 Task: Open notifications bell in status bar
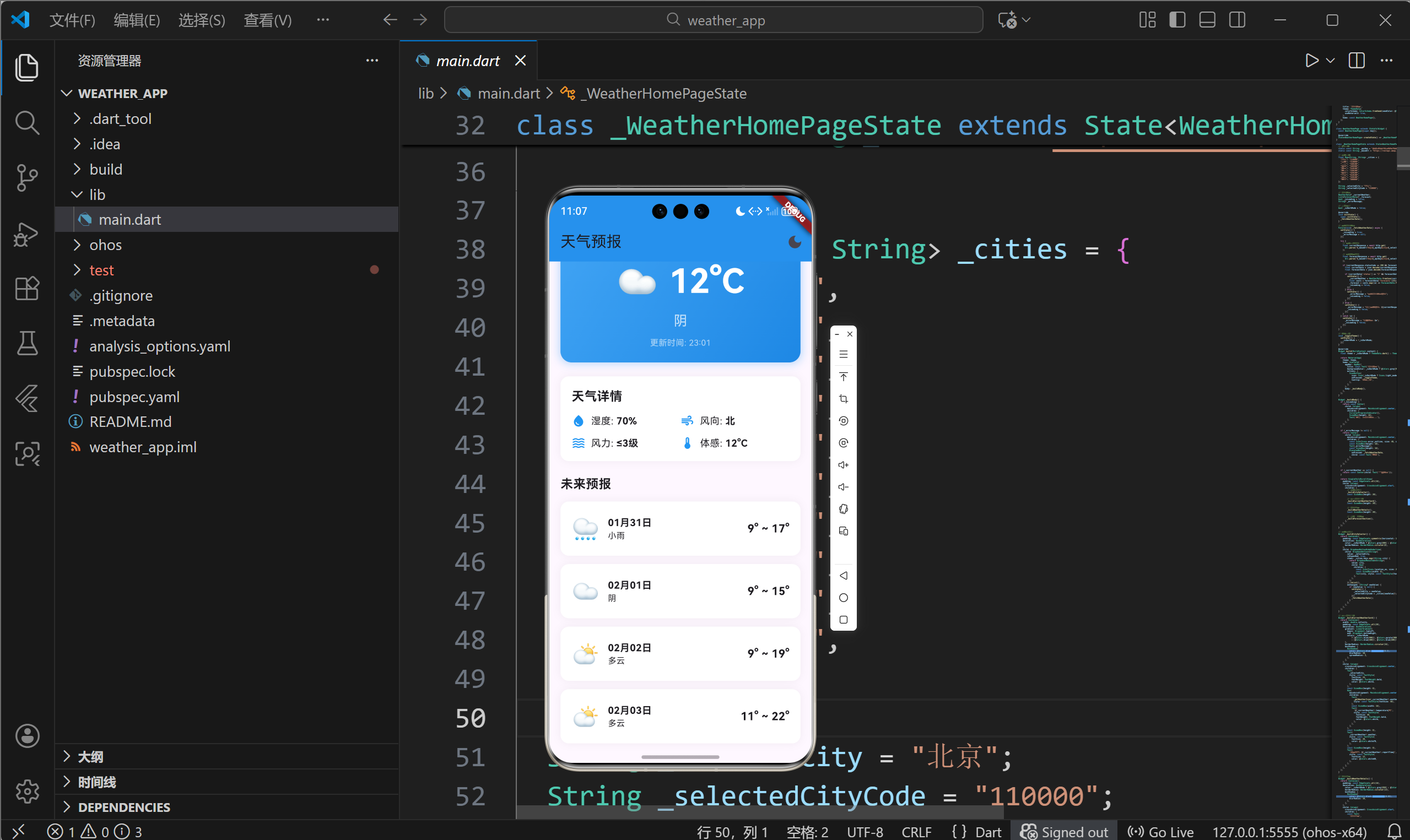click(1394, 832)
